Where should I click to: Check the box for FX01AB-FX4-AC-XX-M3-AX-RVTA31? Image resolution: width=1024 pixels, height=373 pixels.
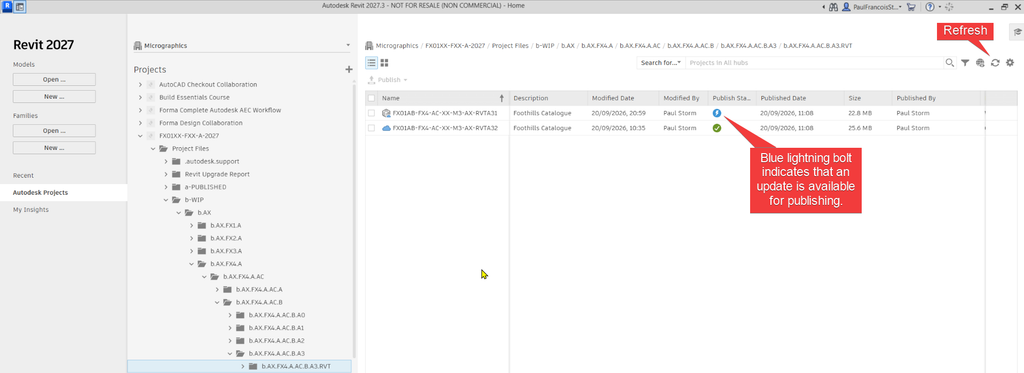tap(372, 113)
